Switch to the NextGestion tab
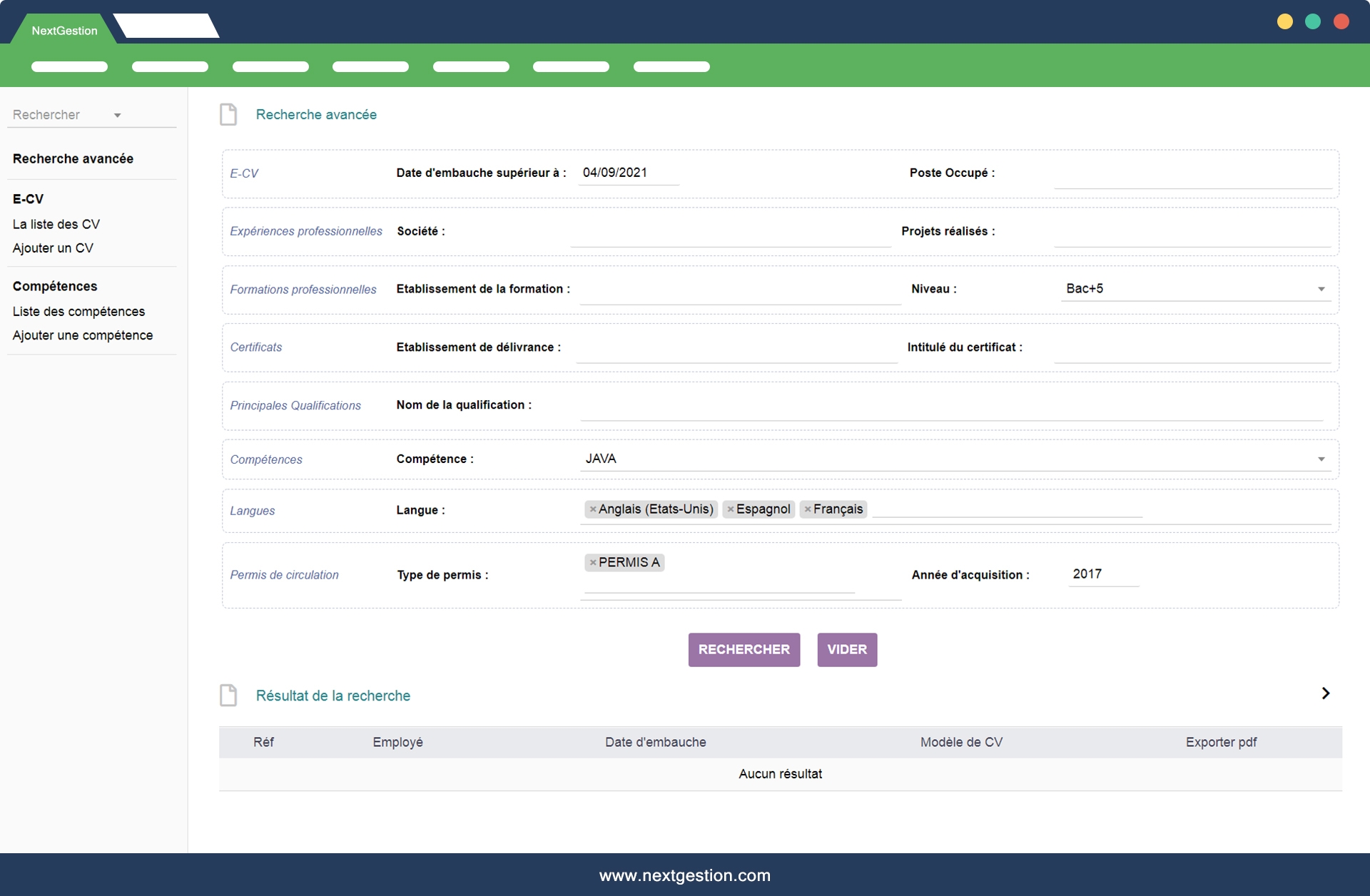 [x=64, y=30]
